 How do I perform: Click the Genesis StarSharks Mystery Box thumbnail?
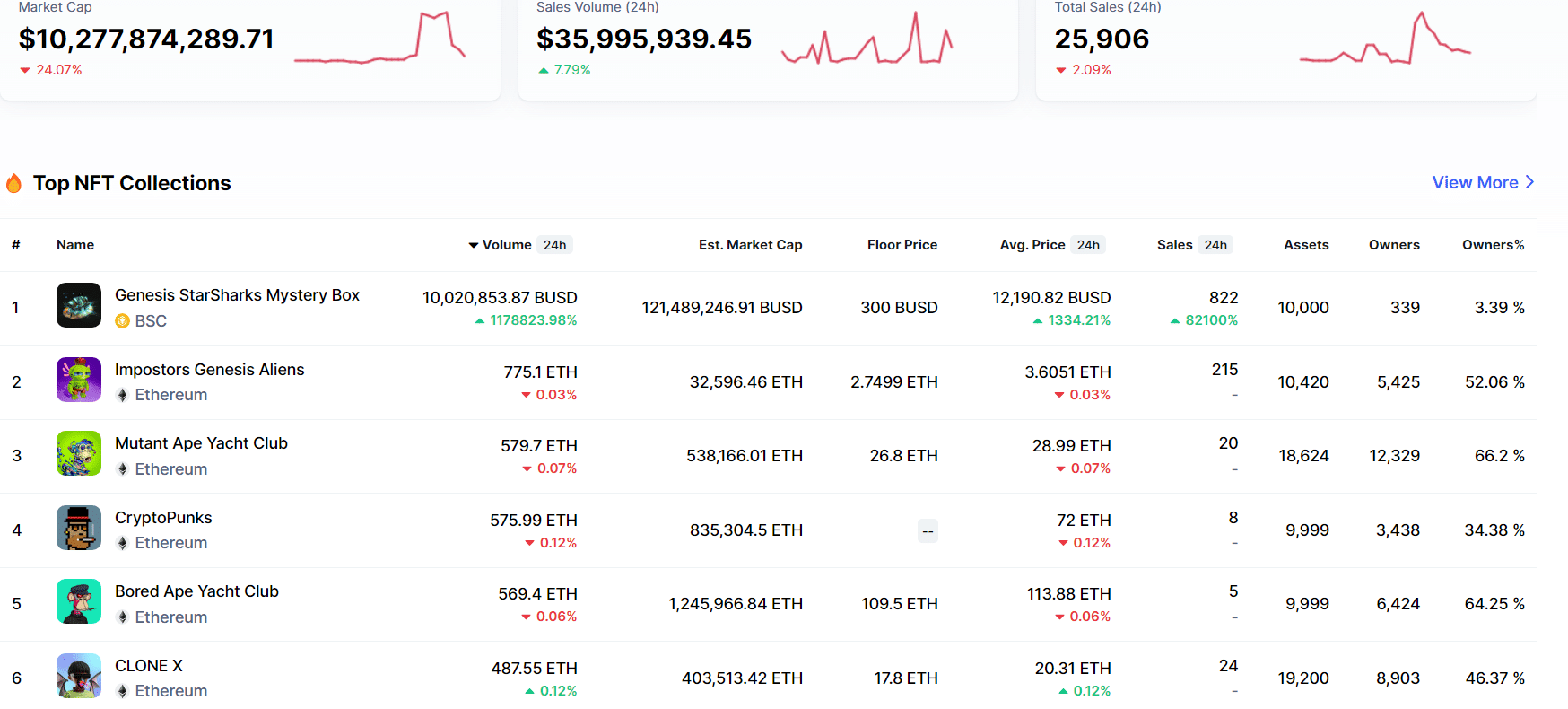coord(79,305)
